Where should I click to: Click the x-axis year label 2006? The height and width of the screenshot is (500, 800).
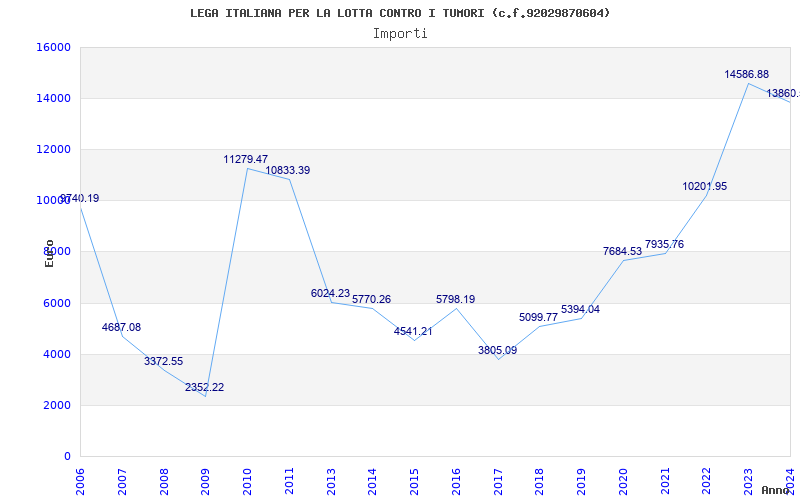point(81,482)
